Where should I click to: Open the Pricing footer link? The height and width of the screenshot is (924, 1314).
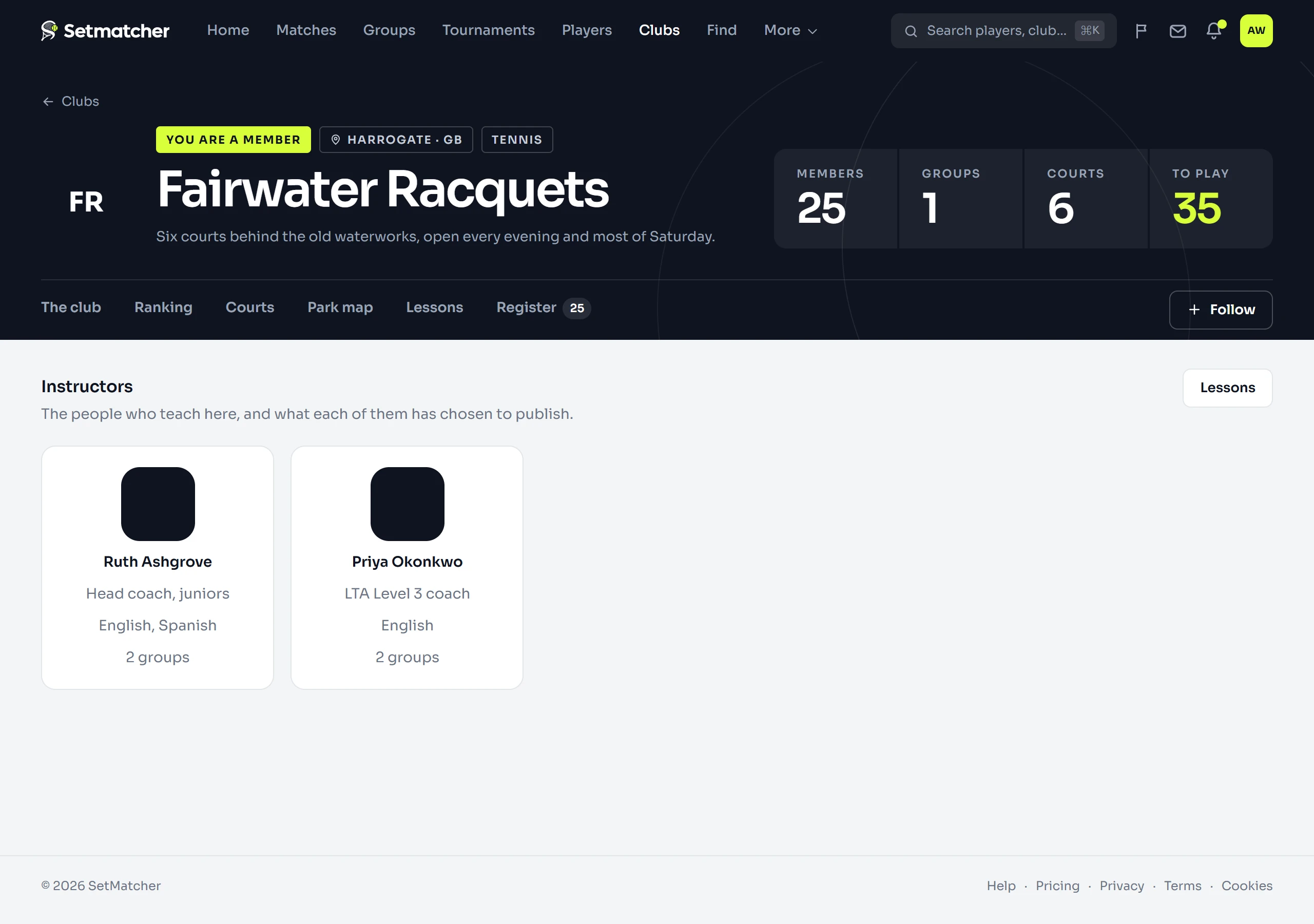click(1057, 885)
